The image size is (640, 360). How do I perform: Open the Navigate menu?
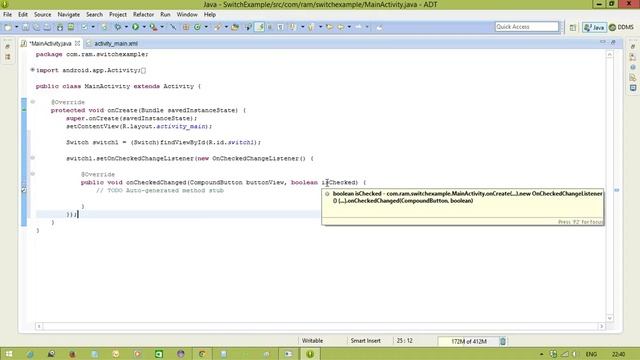click(69, 14)
